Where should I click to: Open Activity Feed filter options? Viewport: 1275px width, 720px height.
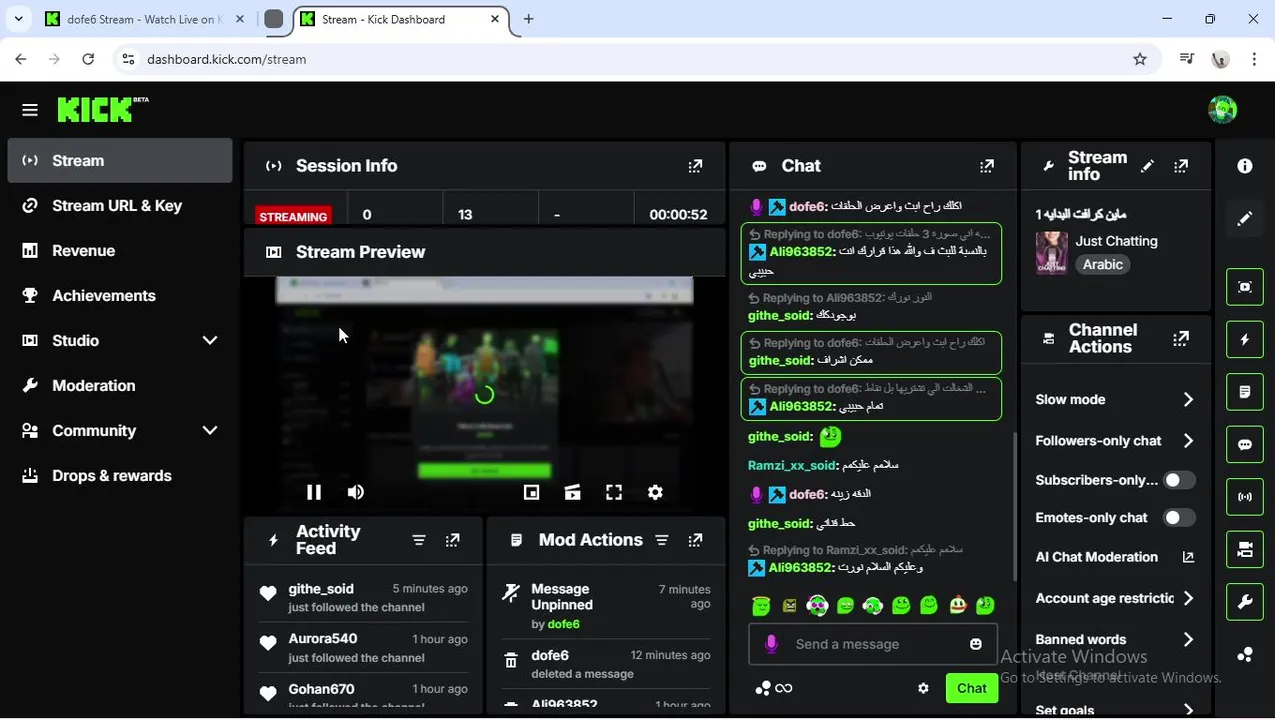419,540
